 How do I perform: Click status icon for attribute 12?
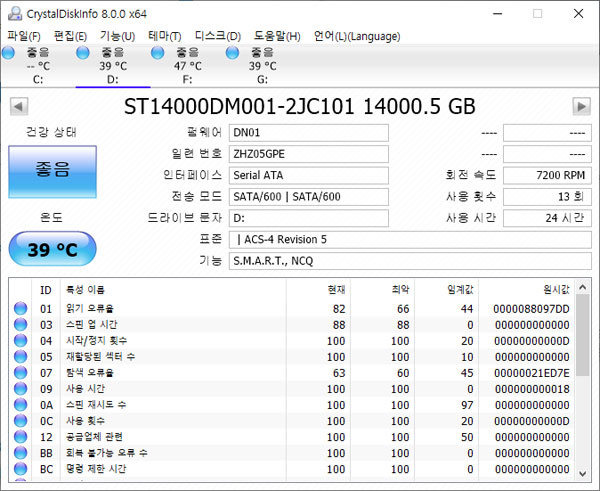pyautogui.click(x=21, y=437)
